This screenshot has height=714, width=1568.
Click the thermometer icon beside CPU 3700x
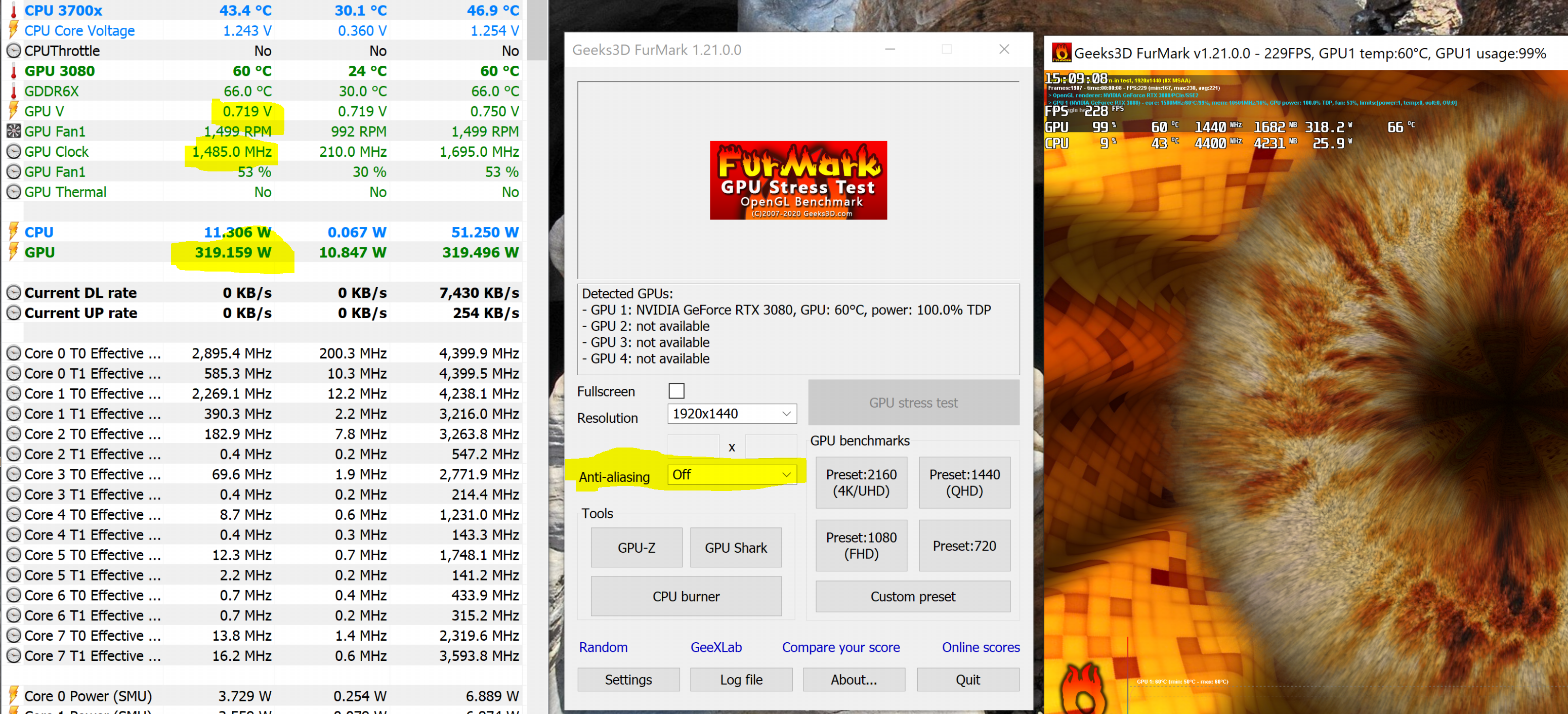13,10
